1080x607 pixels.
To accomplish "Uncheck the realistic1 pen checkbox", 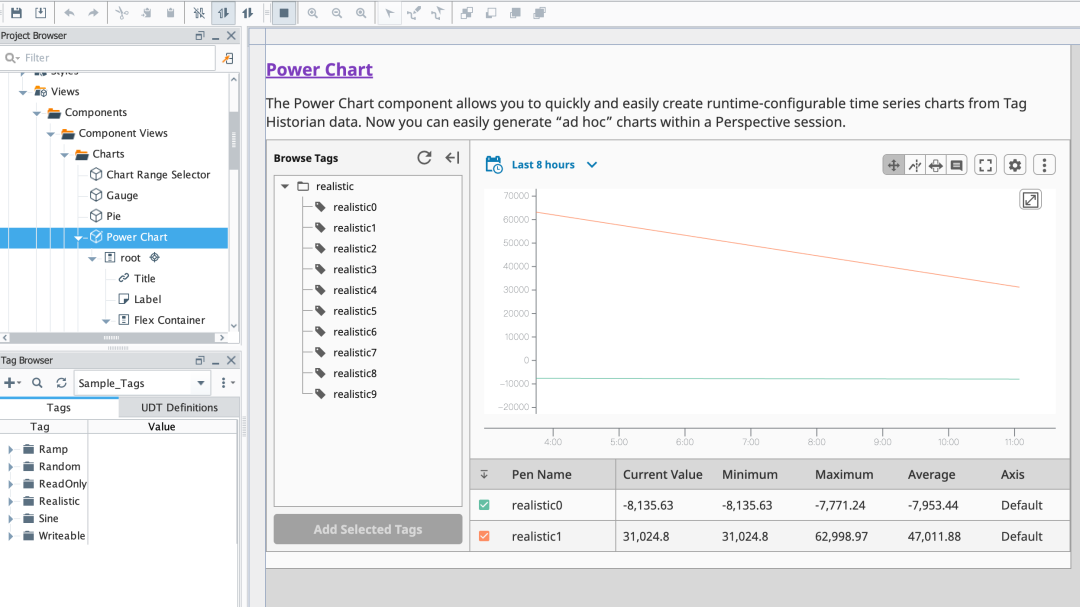I will pyautogui.click(x=484, y=536).
